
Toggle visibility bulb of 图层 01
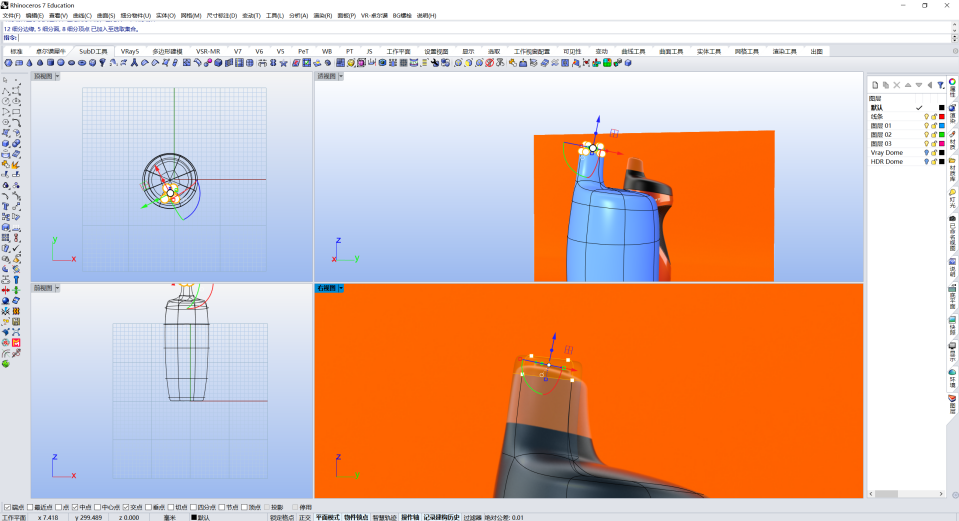tap(926, 125)
